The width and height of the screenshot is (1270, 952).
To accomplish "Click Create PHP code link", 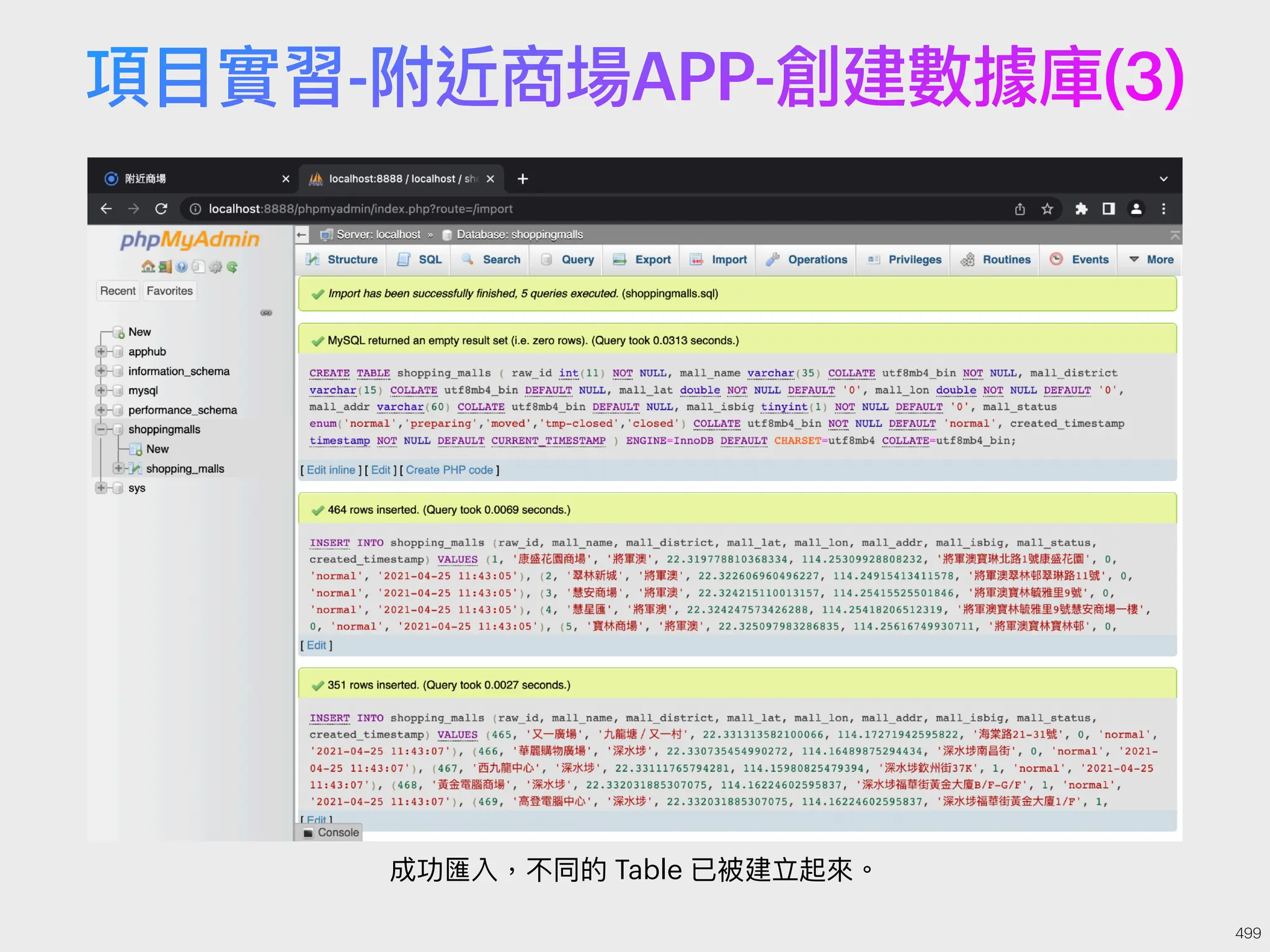I will tap(450, 470).
